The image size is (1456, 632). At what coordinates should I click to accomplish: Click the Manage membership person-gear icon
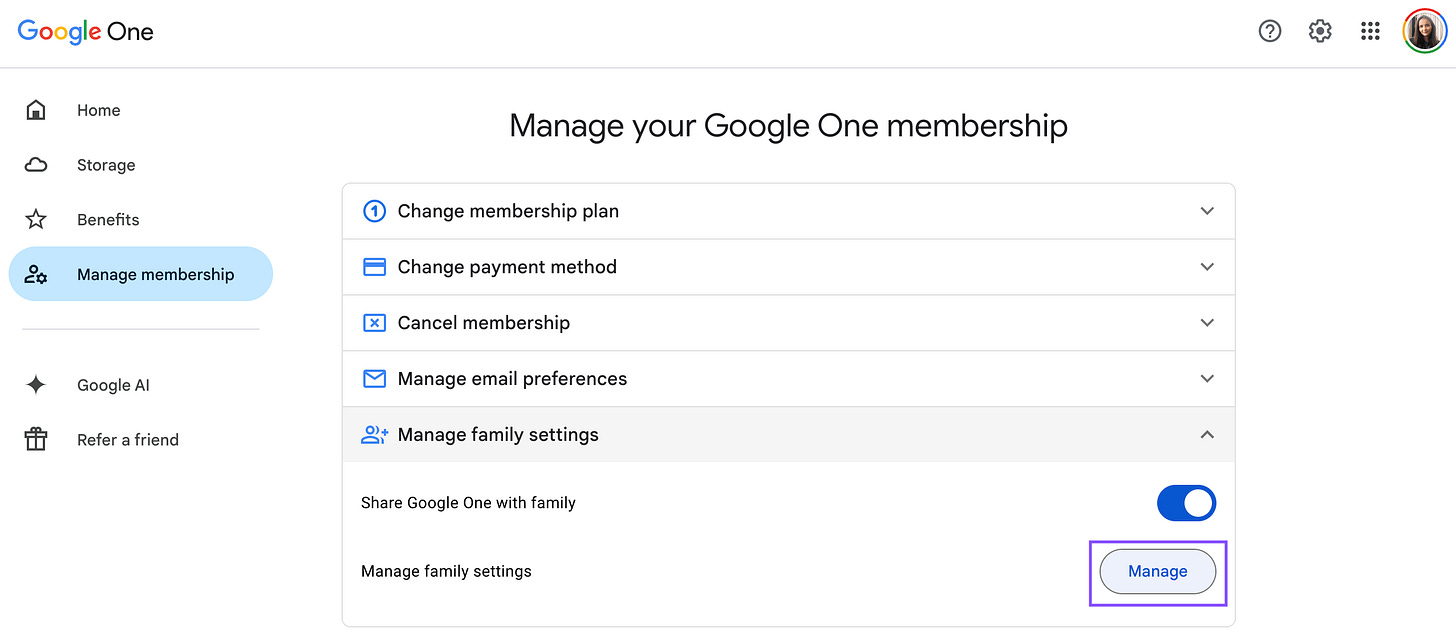point(36,273)
